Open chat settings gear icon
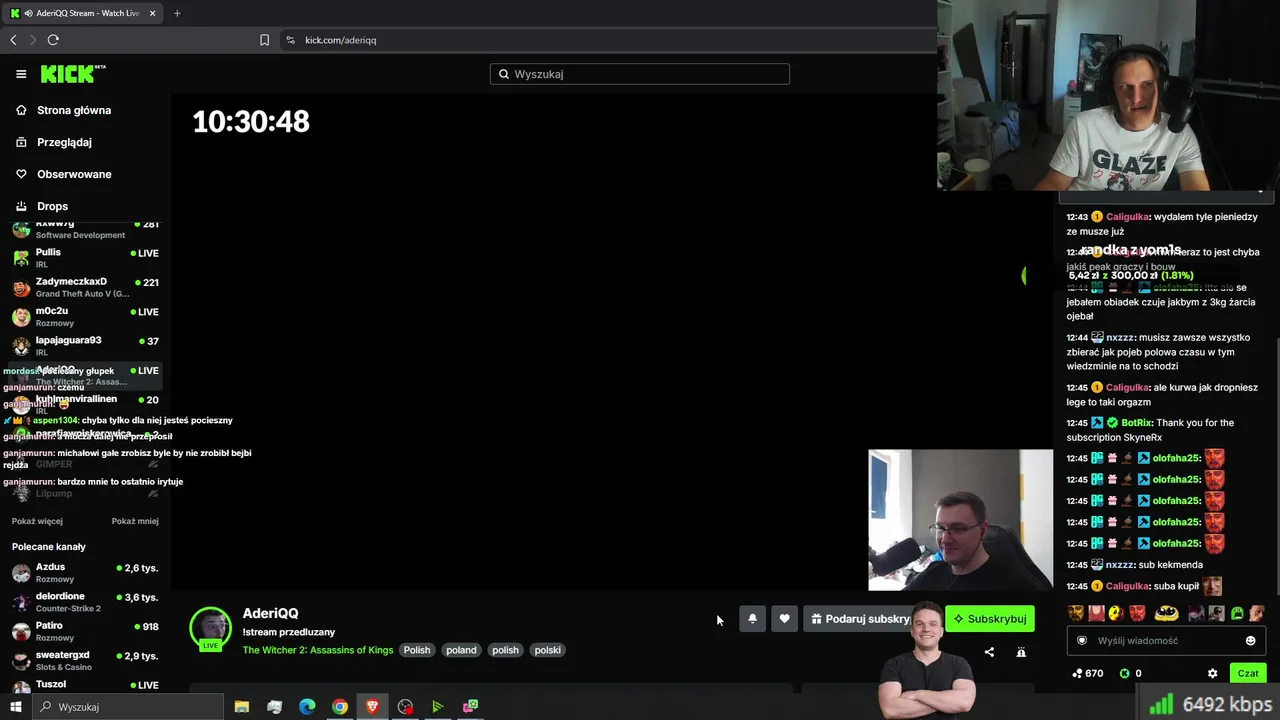1280x720 pixels. 1213,674
